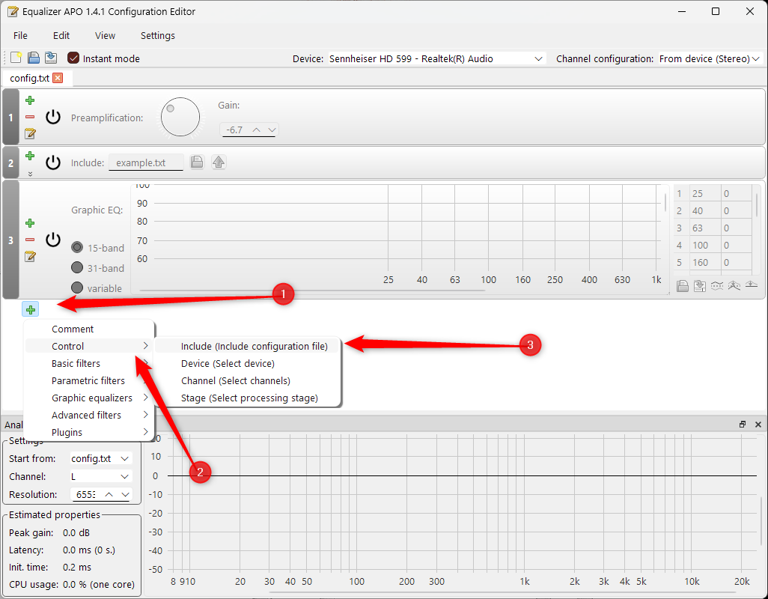Click the example.txt include file field

pos(145,163)
